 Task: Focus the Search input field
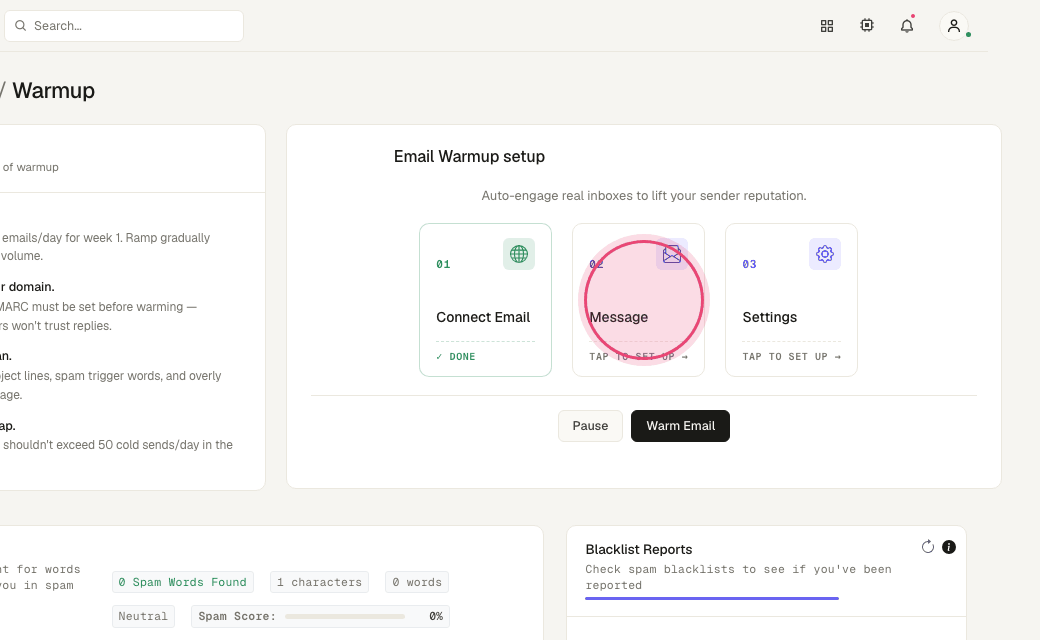click(124, 26)
